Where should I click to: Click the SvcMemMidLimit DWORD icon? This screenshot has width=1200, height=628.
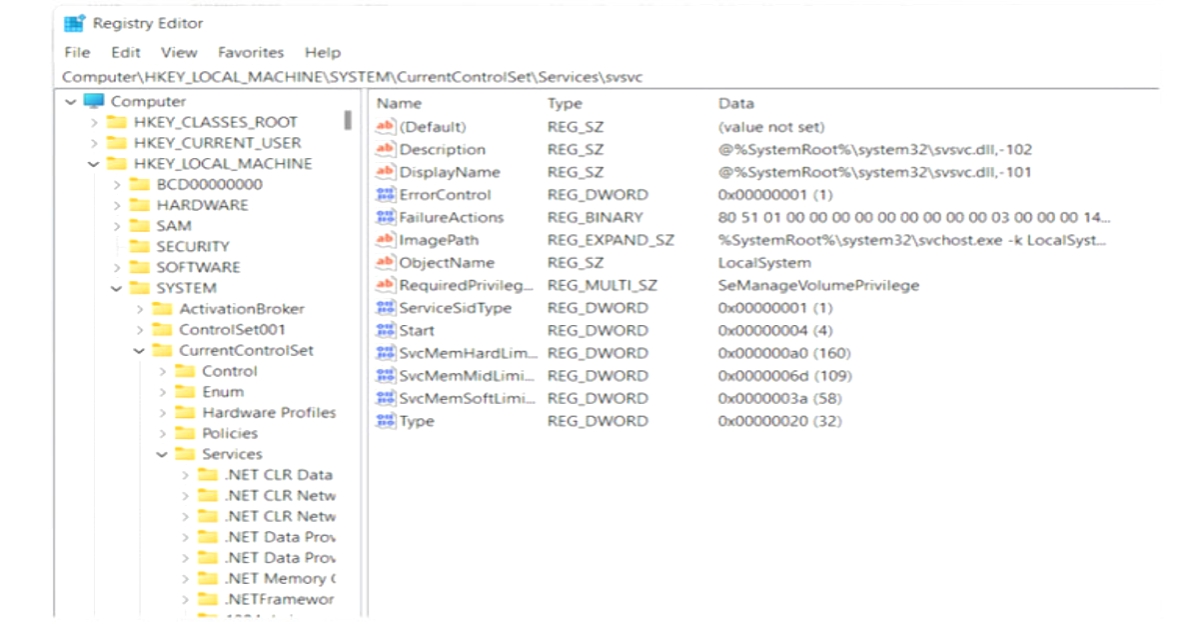click(x=385, y=376)
